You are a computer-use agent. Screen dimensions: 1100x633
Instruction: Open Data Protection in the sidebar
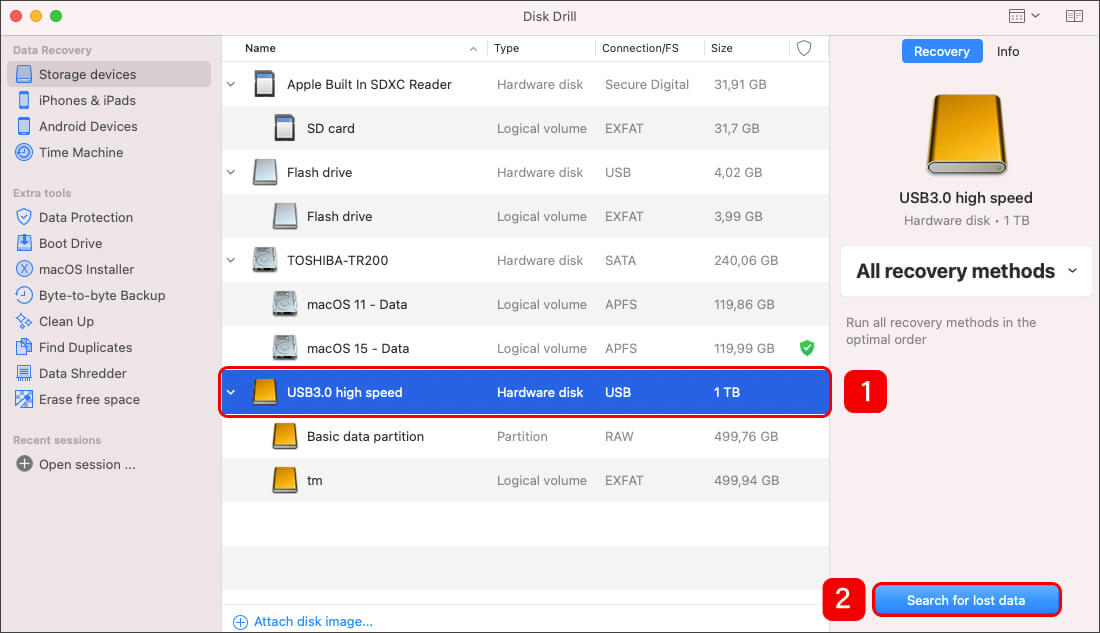85,217
